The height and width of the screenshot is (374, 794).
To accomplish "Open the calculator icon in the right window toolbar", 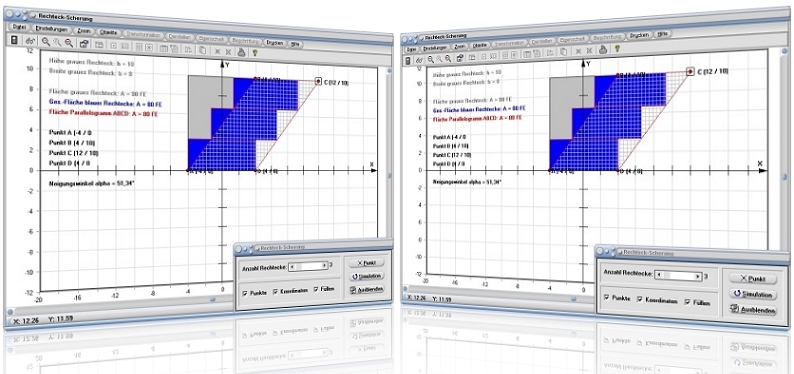I will coord(408,61).
